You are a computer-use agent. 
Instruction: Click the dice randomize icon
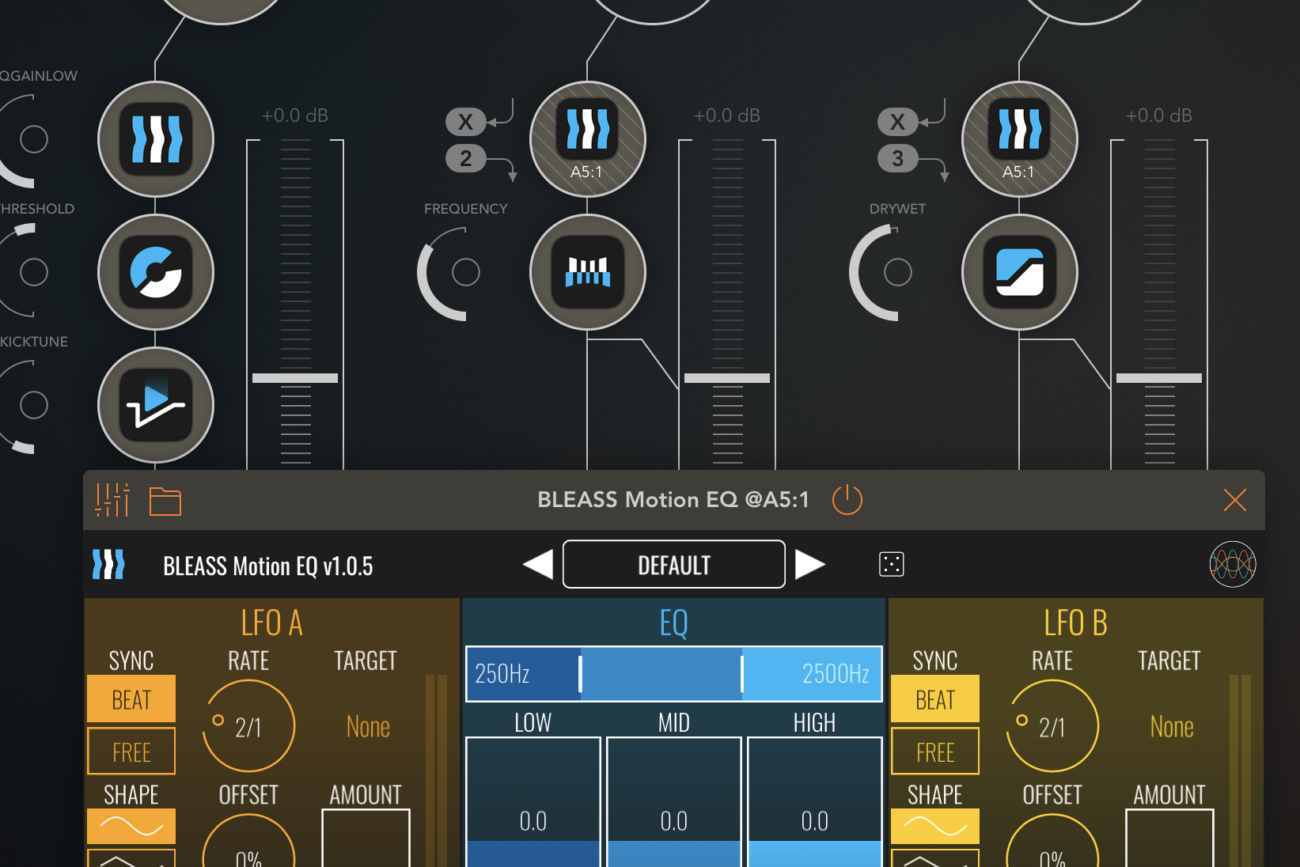coord(891,564)
